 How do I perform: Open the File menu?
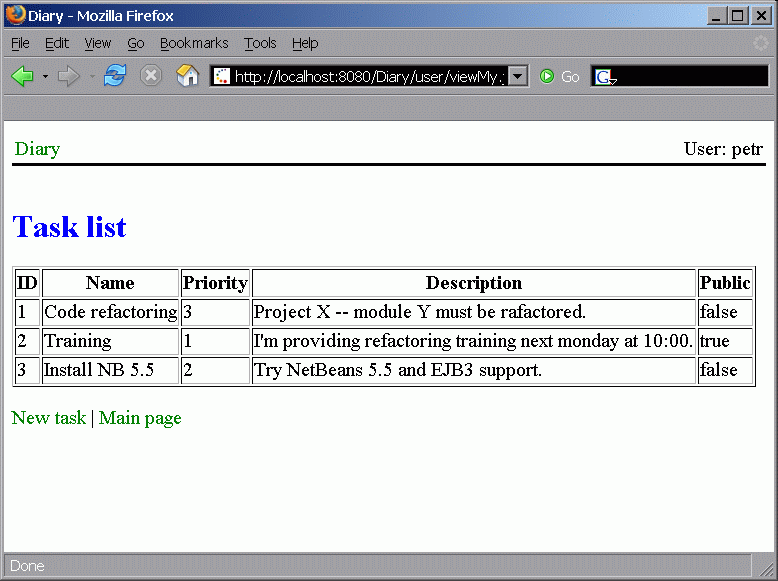(x=20, y=43)
